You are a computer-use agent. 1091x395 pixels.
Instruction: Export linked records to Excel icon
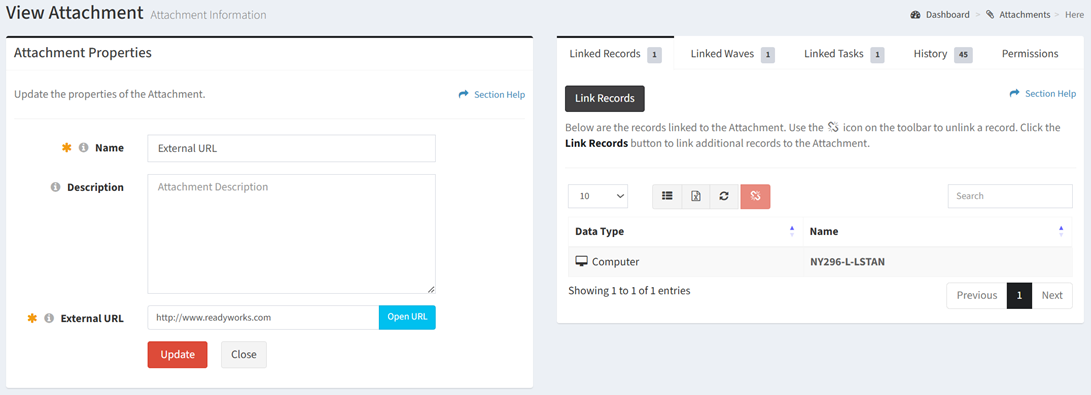coord(696,196)
